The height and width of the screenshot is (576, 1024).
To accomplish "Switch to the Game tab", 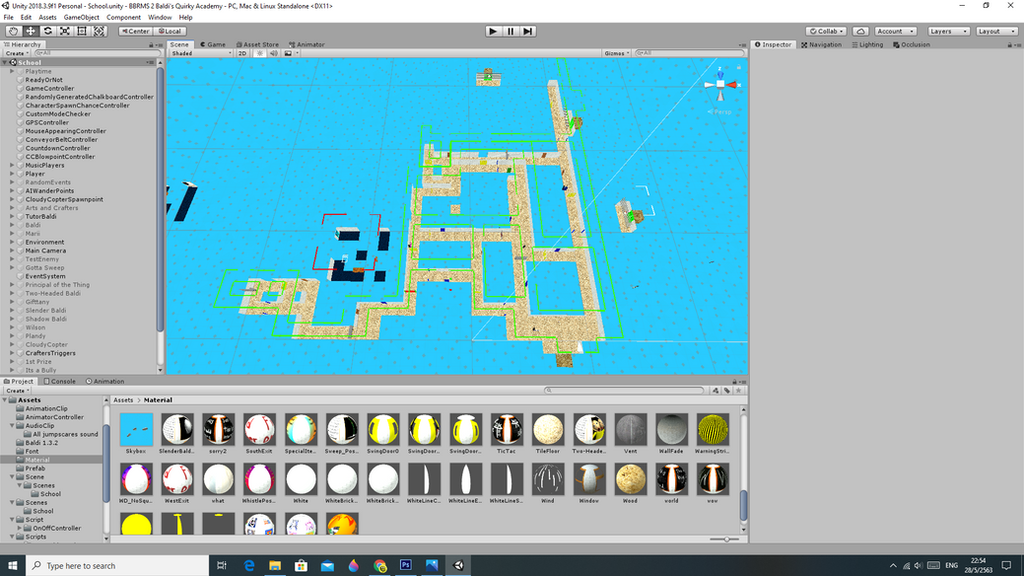I will [213, 45].
